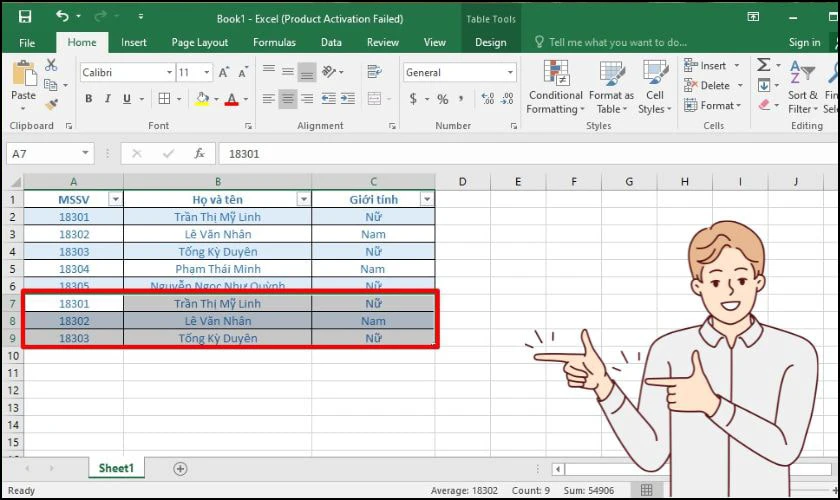This screenshot has height=500, width=840.
Task: Open the Giới tính filter dropdown
Action: click(427, 199)
